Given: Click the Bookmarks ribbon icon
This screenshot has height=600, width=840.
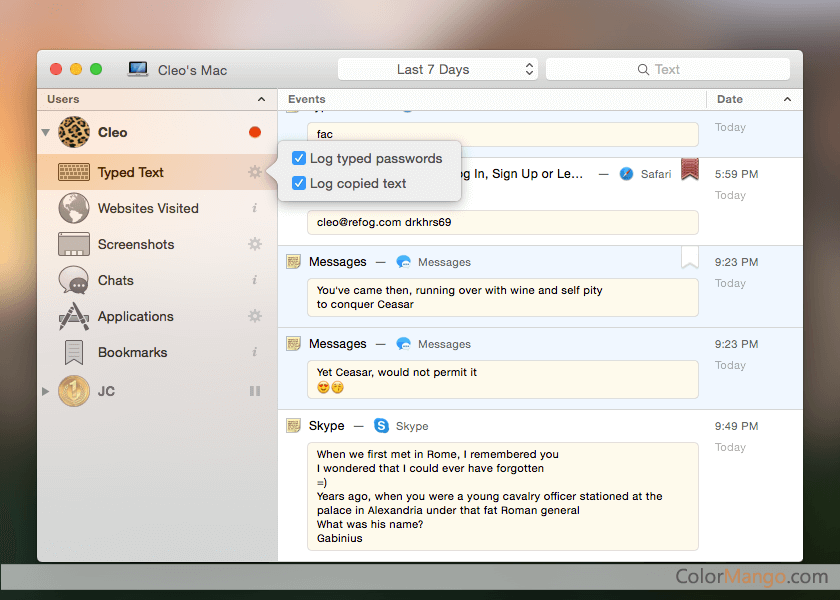Looking at the screenshot, I should [74, 352].
